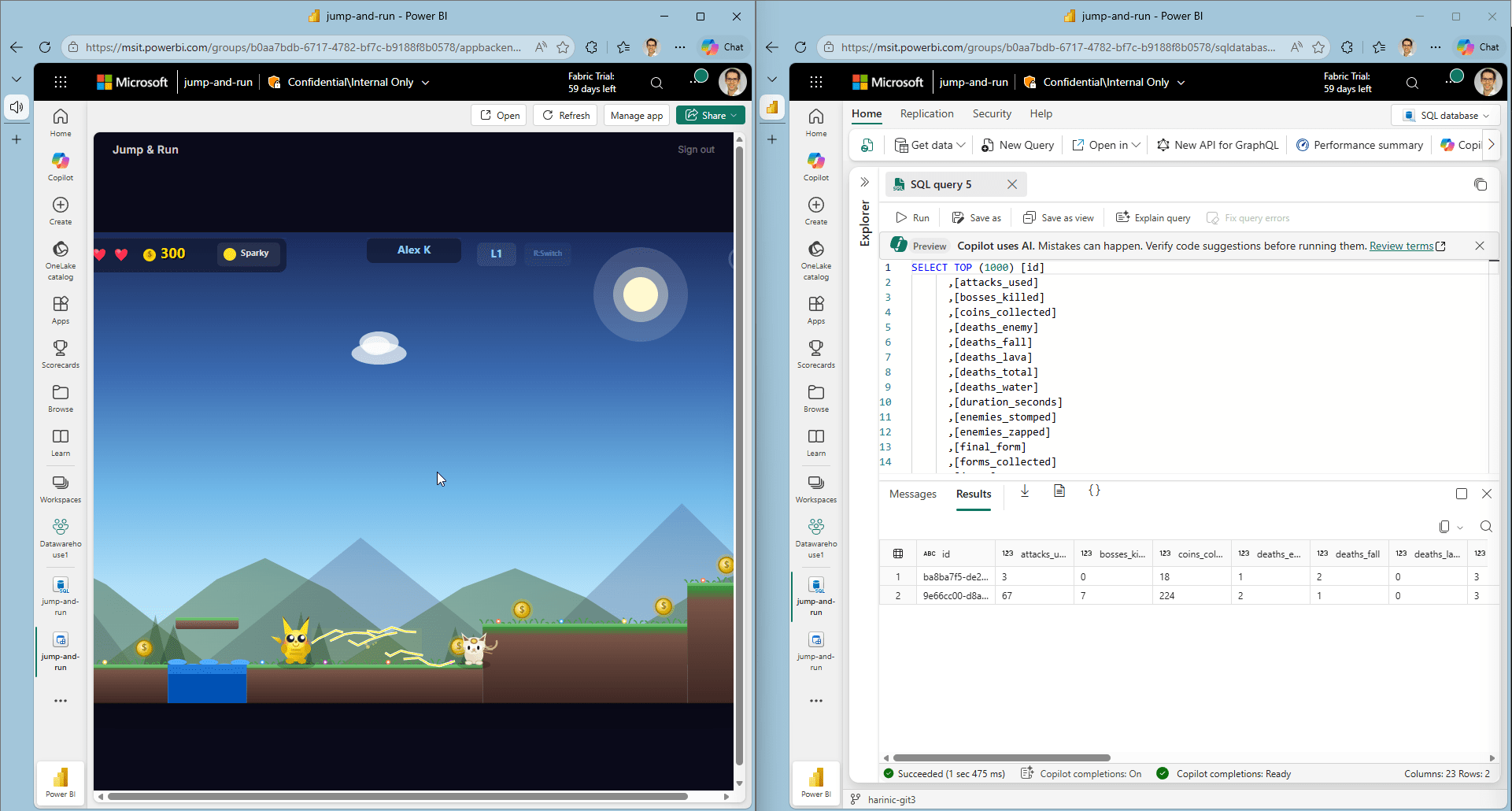Toggle the R:Switch control in the game
The width and height of the screenshot is (1512, 811).
tap(548, 254)
